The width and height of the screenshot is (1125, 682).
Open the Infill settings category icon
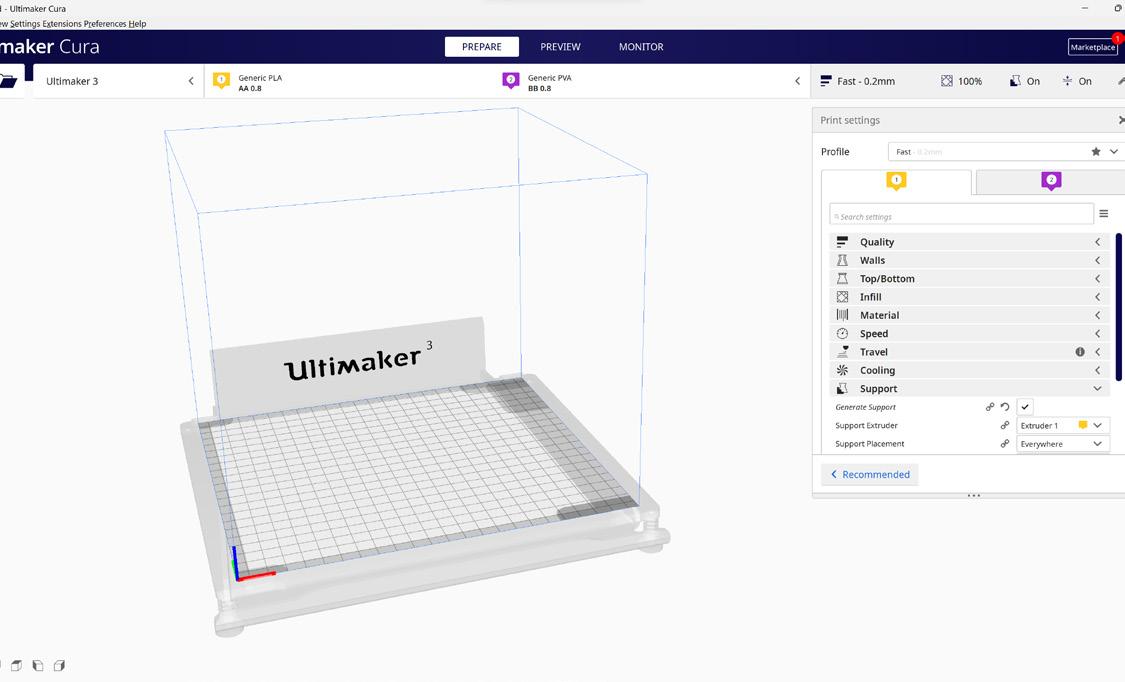pyautogui.click(x=842, y=297)
